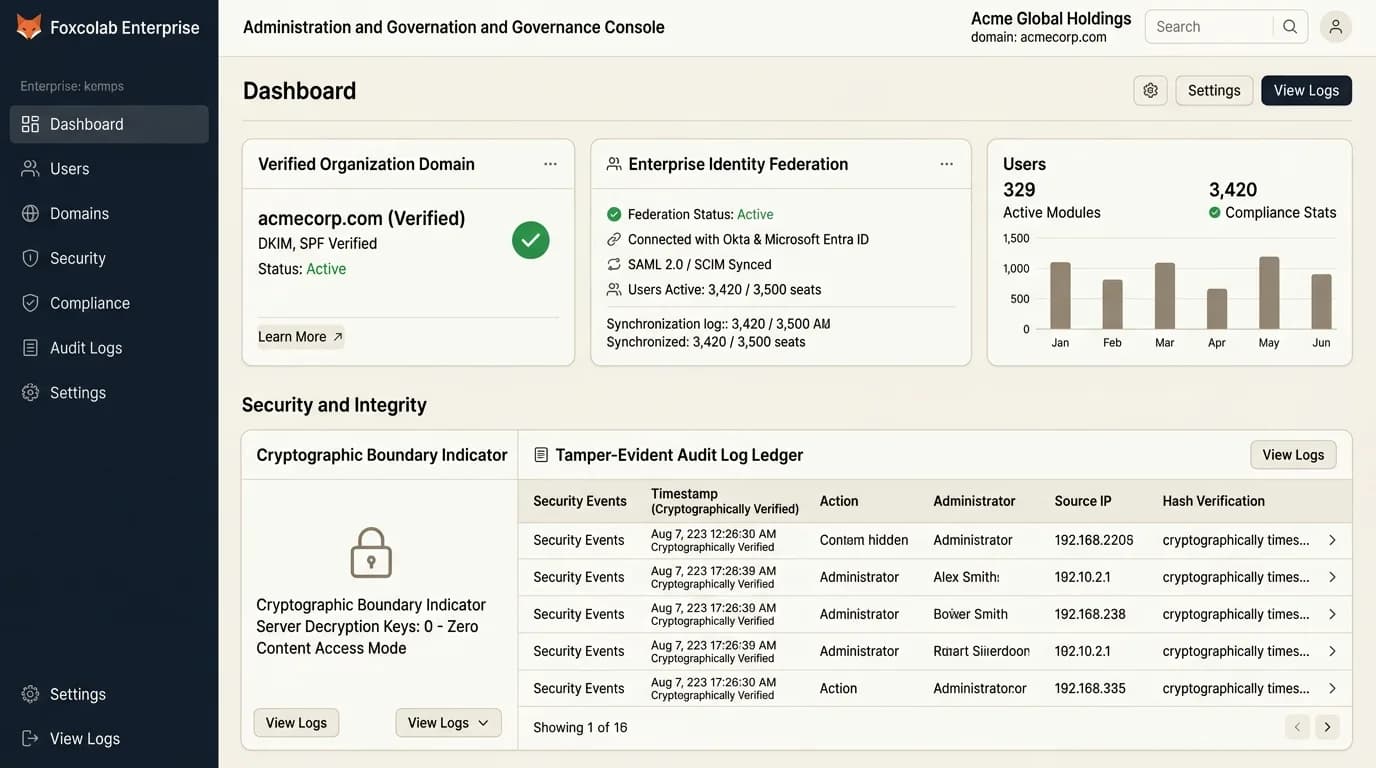
Task: Open Security section in the sidebar
Action: point(109,258)
